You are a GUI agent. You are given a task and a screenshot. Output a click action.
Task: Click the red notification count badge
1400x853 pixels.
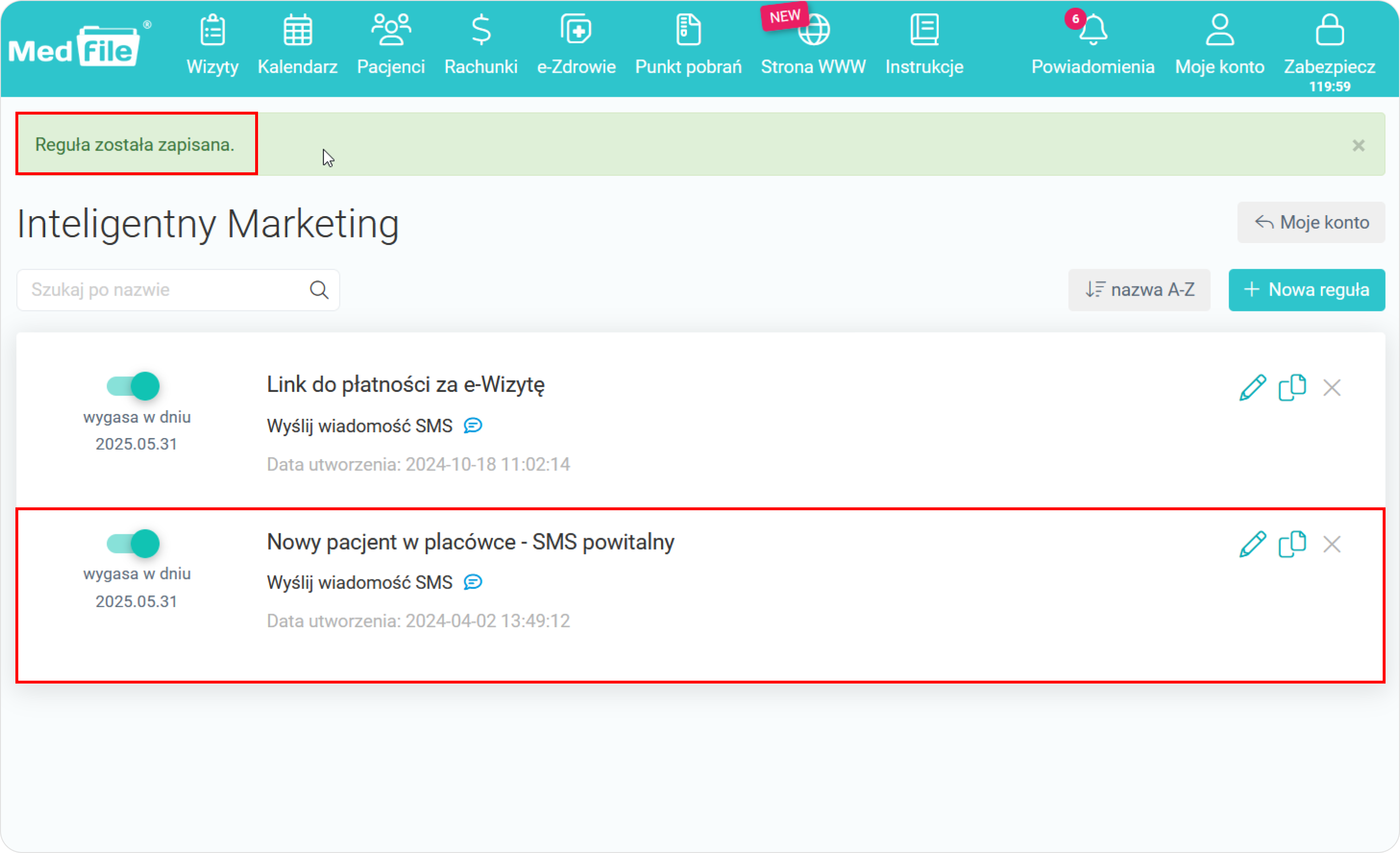[x=1075, y=19]
